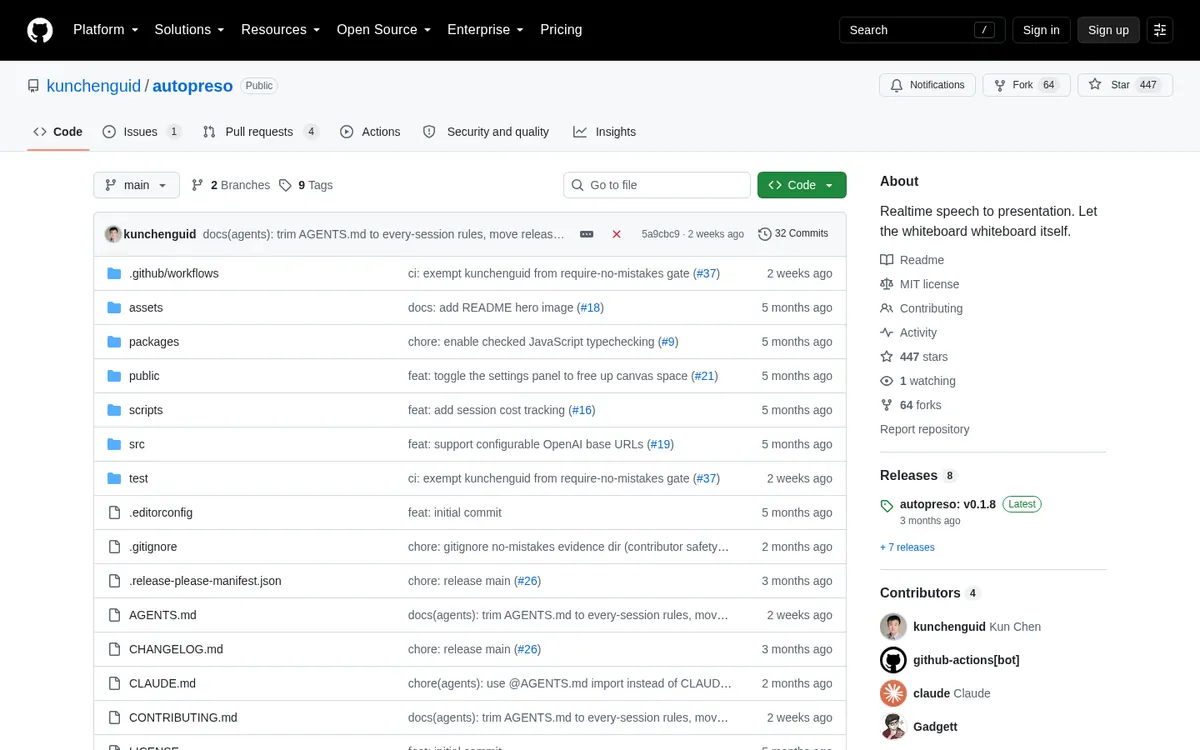Open the green Code dropdown button
Image resolution: width=1200 pixels, height=750 pixels.
coord(802,185)
